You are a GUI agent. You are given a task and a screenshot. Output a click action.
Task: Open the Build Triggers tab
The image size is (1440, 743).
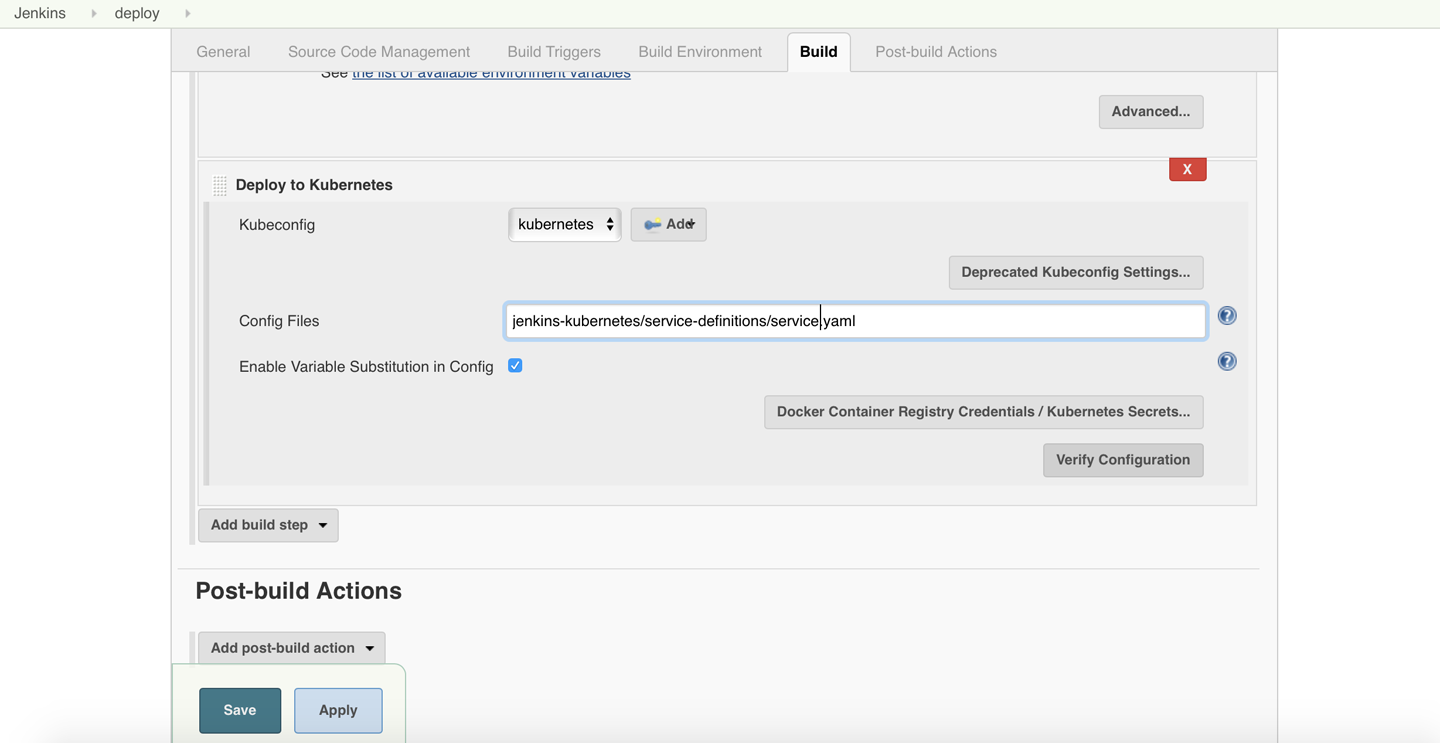[554, 52]
